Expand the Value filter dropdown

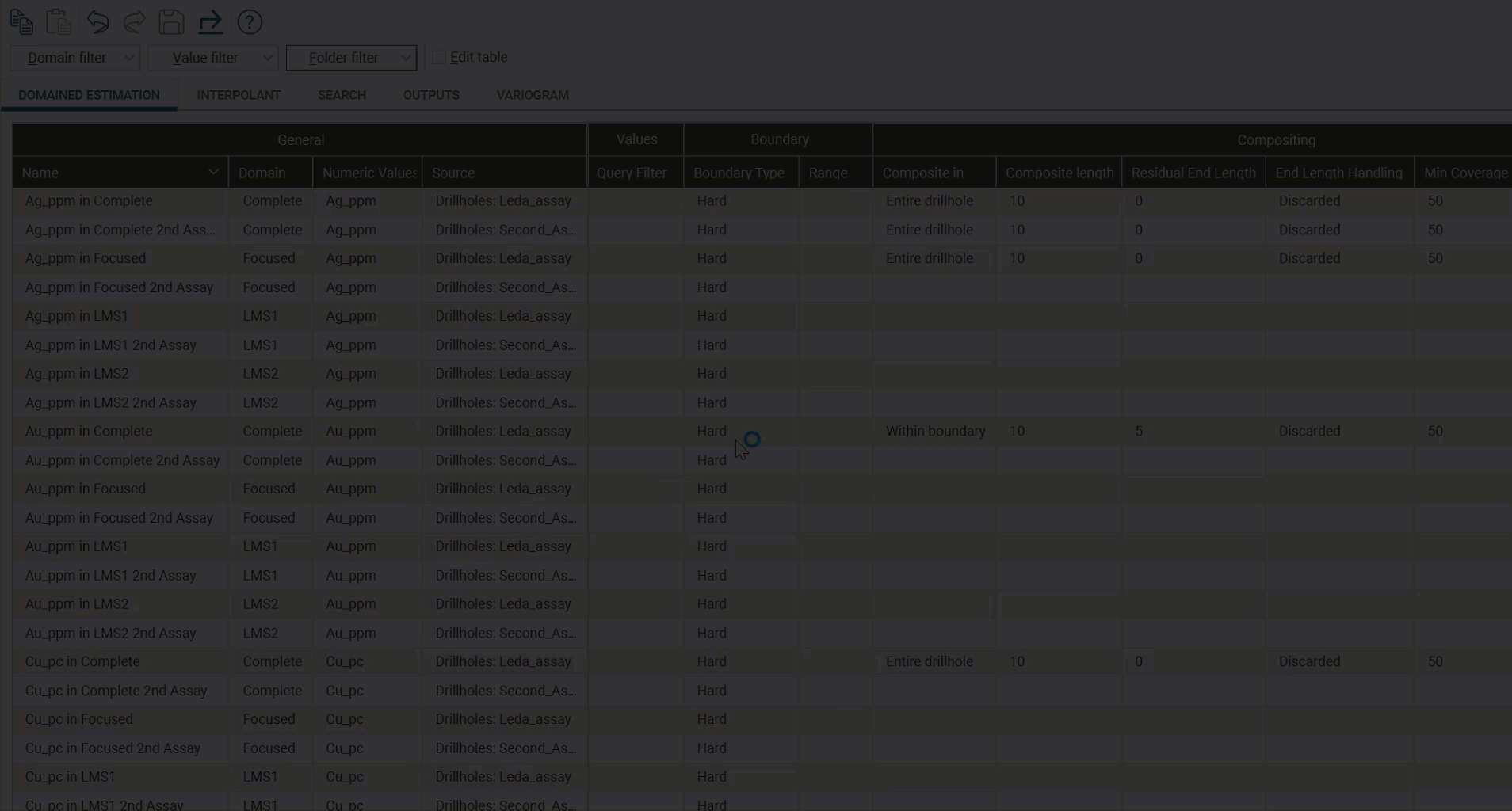tap(213, 58)
